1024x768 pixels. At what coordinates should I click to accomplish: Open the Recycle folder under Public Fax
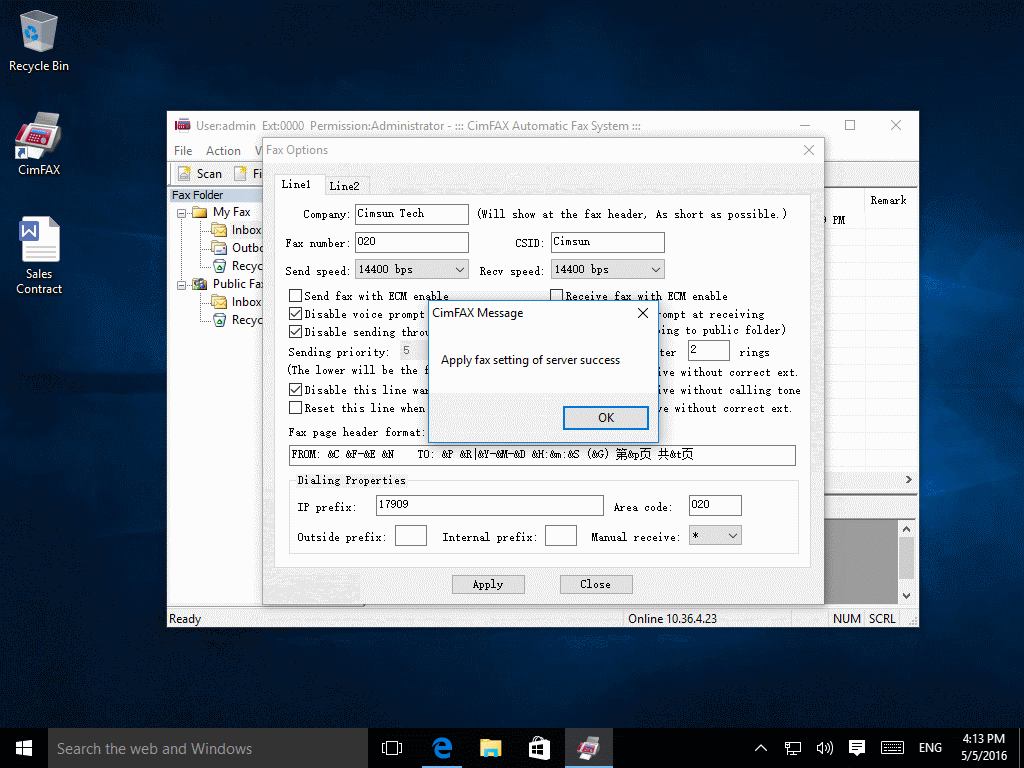219,320
